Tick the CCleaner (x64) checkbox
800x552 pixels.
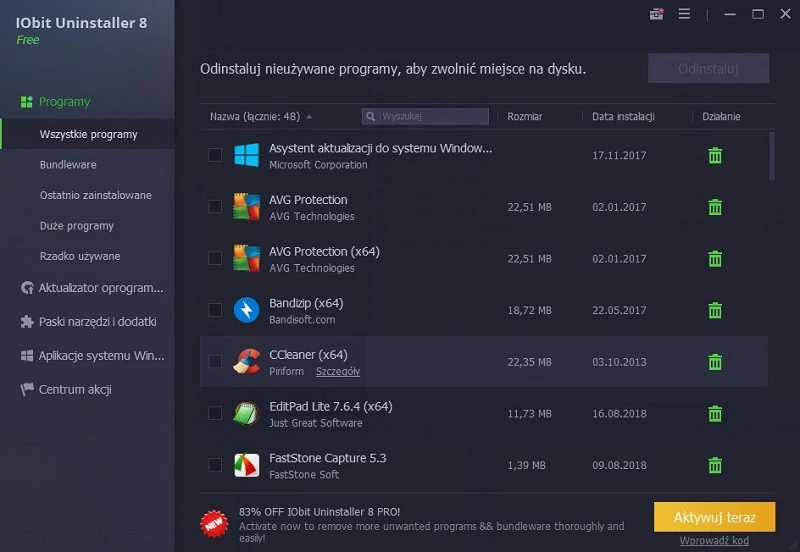[215, 361]
